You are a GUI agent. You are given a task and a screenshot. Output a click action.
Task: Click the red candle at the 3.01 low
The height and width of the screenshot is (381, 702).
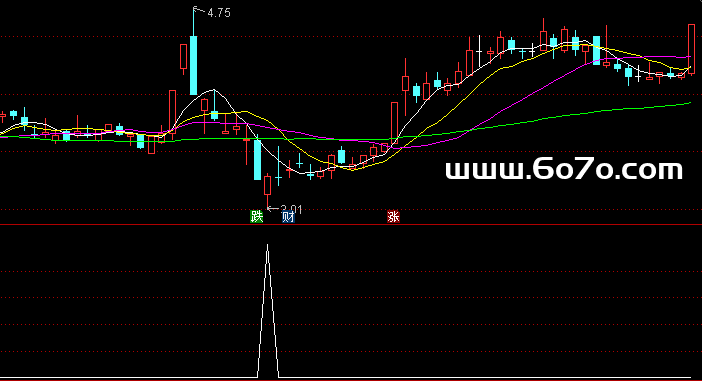click(268, 185)
